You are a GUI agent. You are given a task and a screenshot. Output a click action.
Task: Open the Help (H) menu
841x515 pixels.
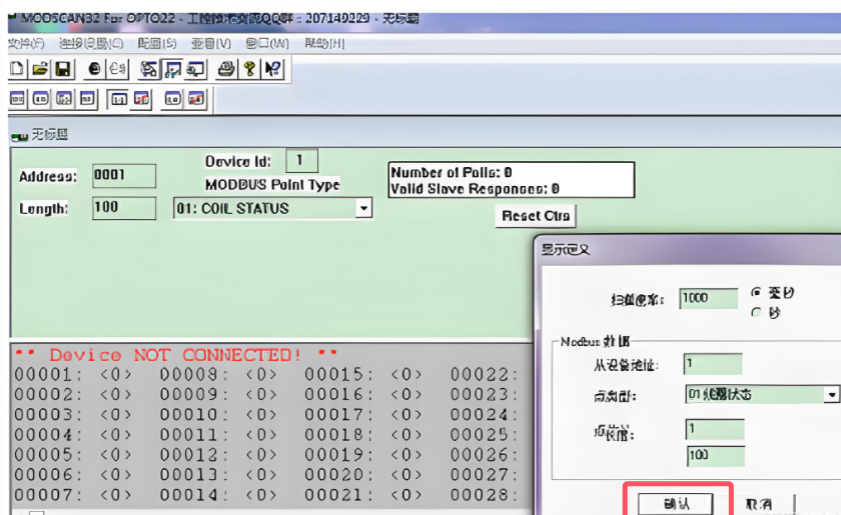[324, 44]
